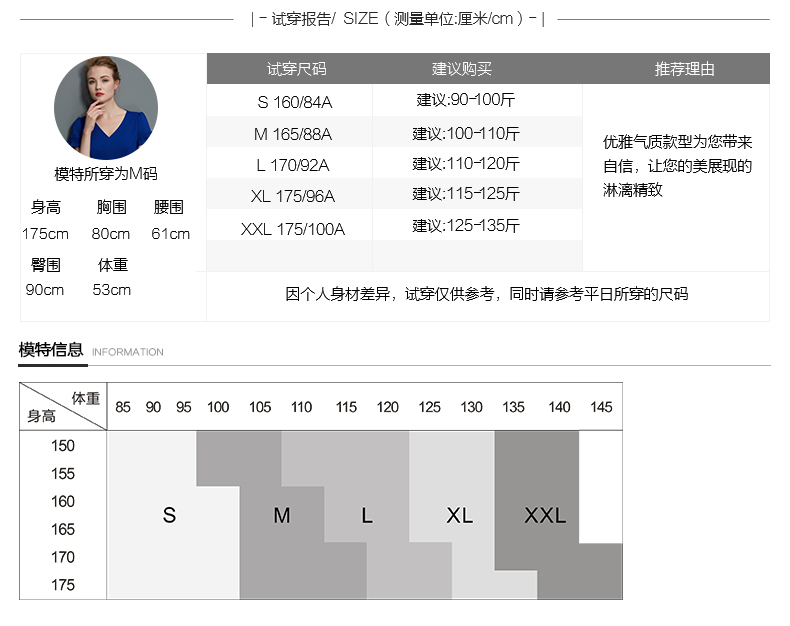This screenshot has height=626, width=790.
Task: Pick the L 170/92A size entry
Action: [292, 165]
